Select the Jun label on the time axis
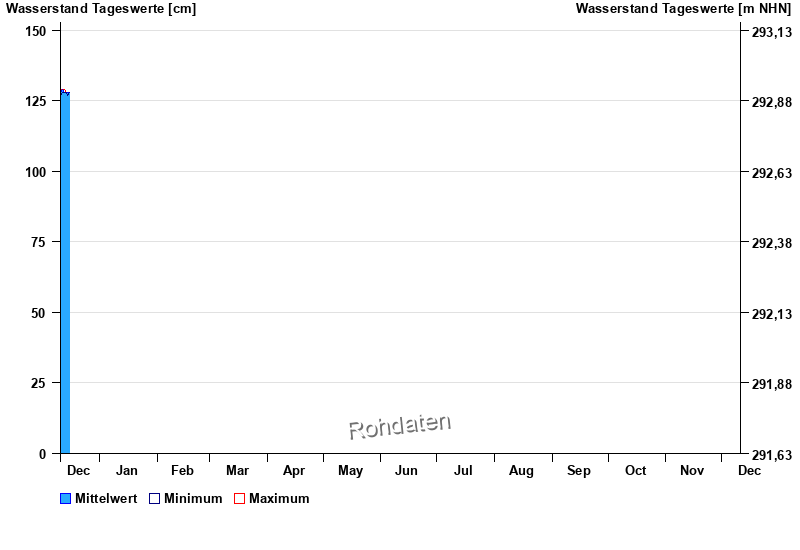The image size is (800, 550). coord(406,470)
